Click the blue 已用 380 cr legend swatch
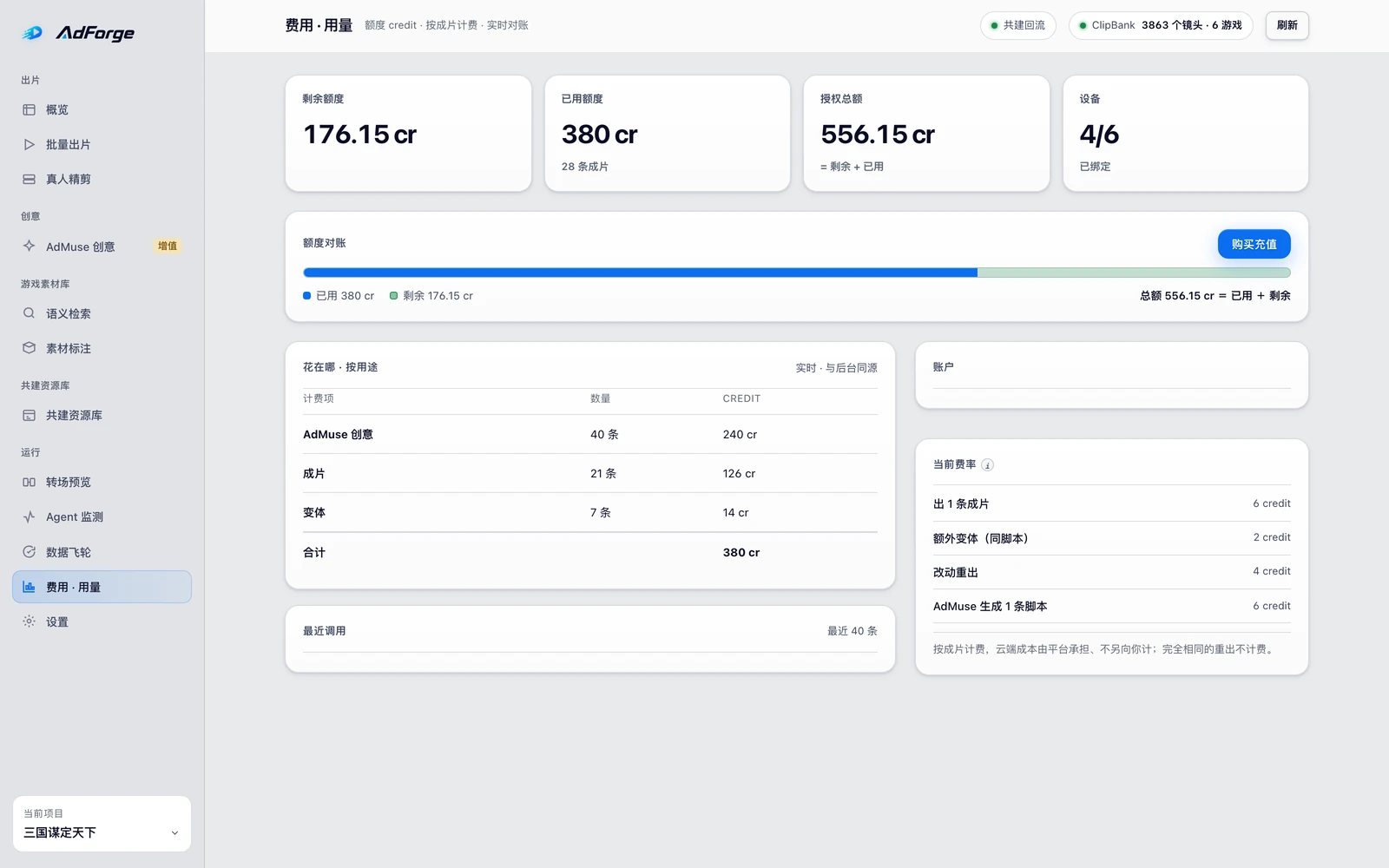1389x868 pixels. pos(306,296)
